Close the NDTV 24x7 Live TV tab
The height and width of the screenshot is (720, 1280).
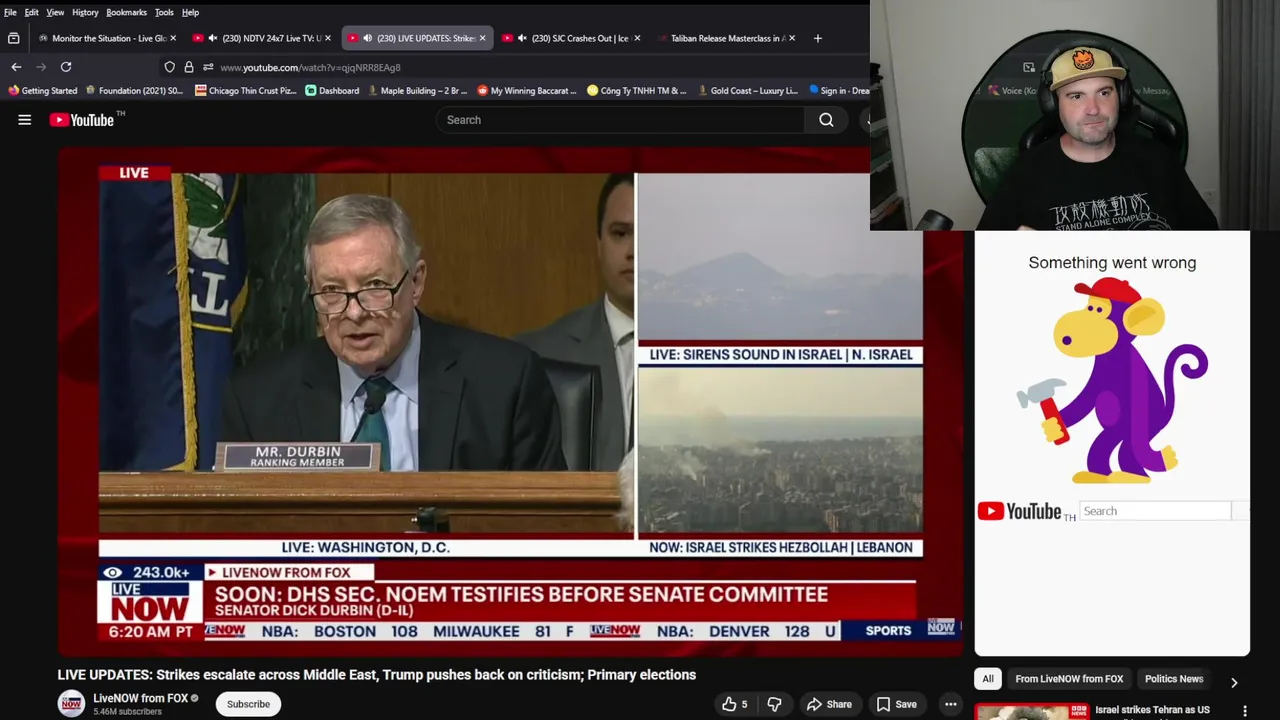coord(328,38)
